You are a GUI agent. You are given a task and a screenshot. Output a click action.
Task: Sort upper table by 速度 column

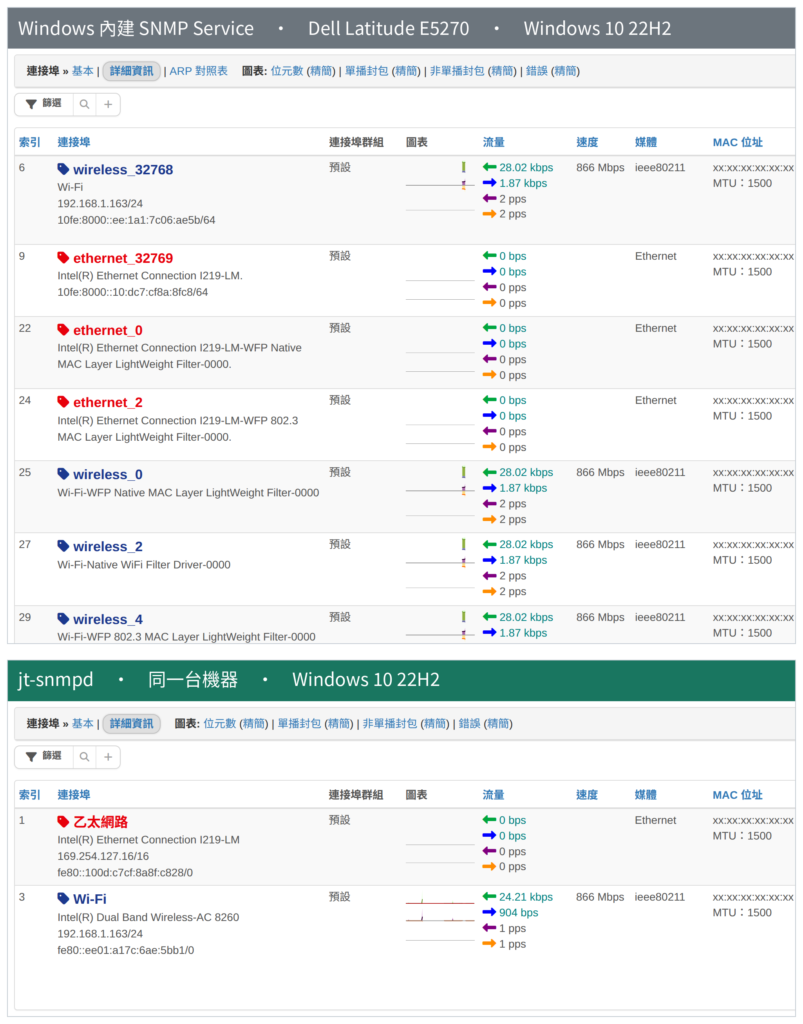(x=587, y=142)
